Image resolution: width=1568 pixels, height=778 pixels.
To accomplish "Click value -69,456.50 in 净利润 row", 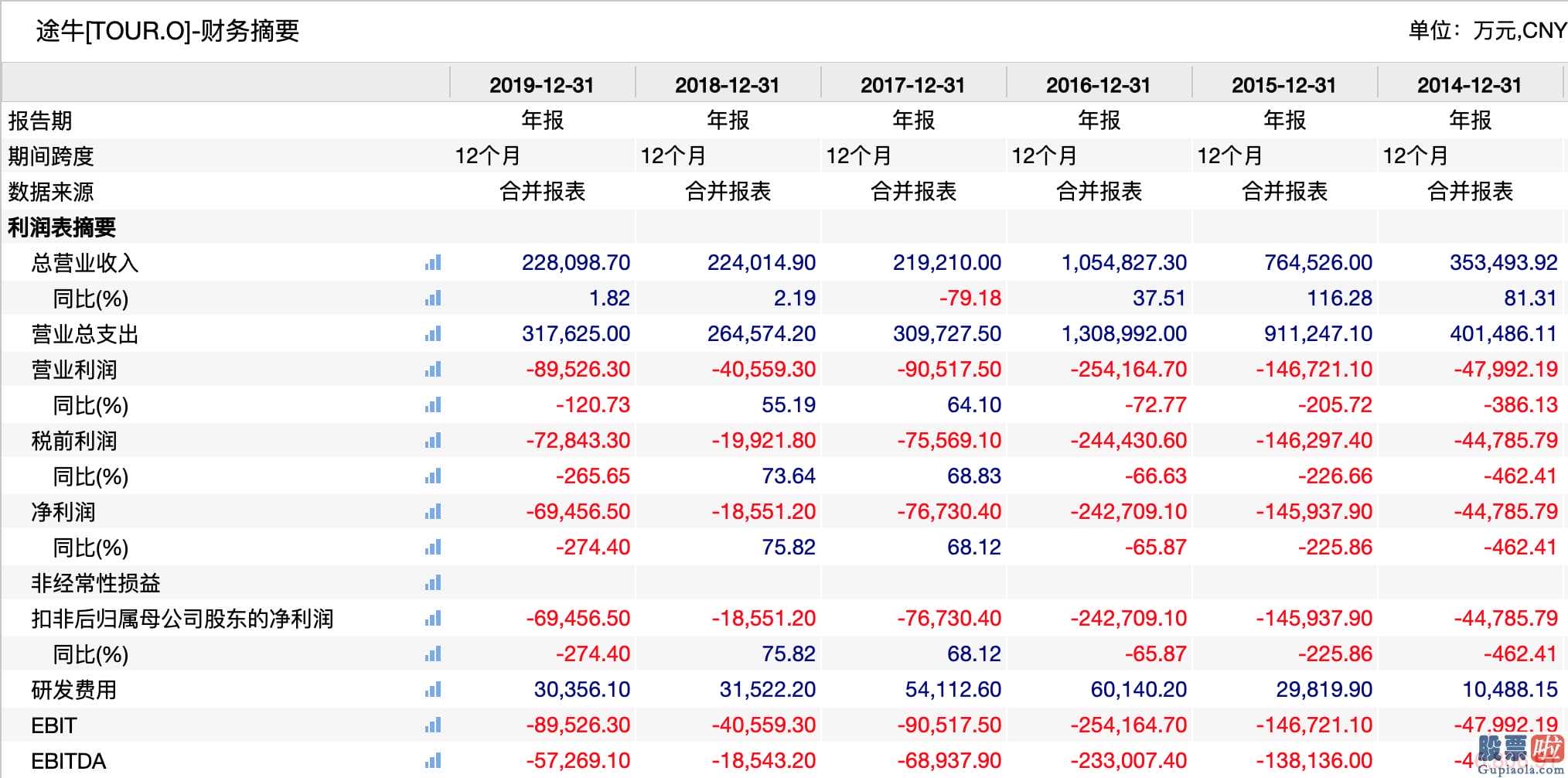I will click(578, 512).
